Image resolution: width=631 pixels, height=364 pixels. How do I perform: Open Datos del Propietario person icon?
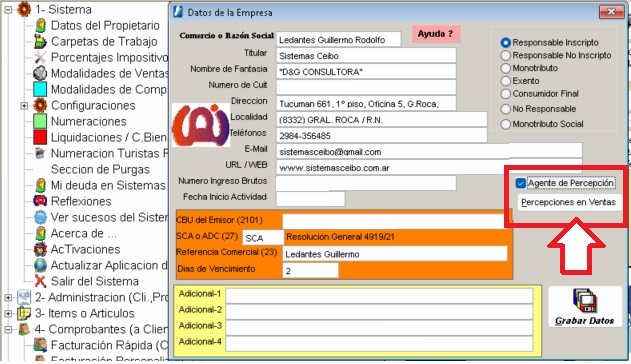(40, 25)
